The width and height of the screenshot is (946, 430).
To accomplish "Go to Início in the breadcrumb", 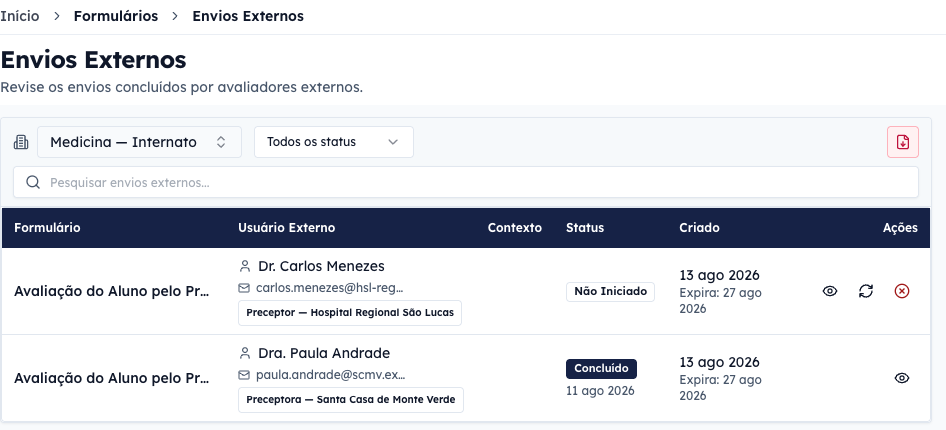I will click(x=20, y=16).
